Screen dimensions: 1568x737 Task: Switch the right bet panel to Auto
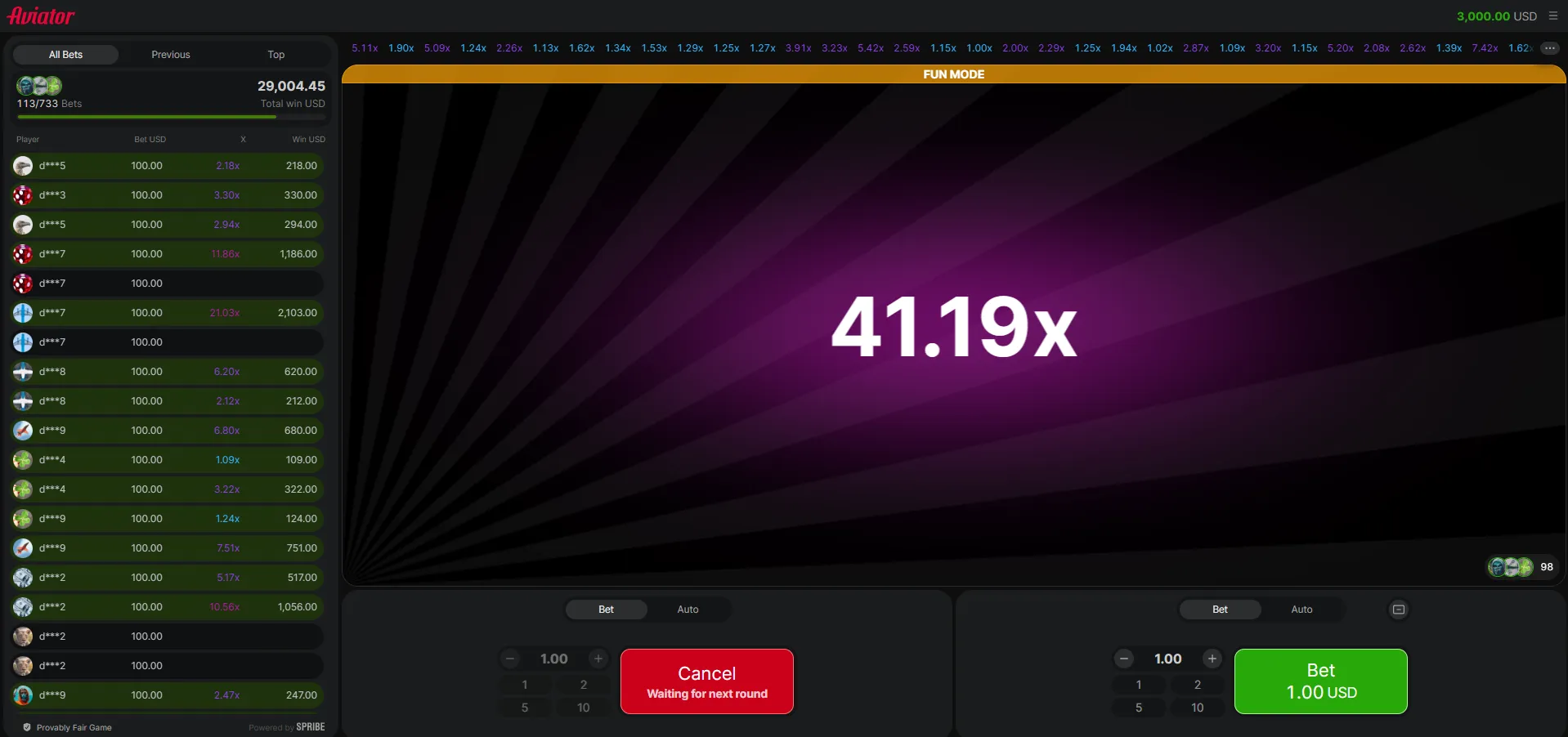point(1301,610)
